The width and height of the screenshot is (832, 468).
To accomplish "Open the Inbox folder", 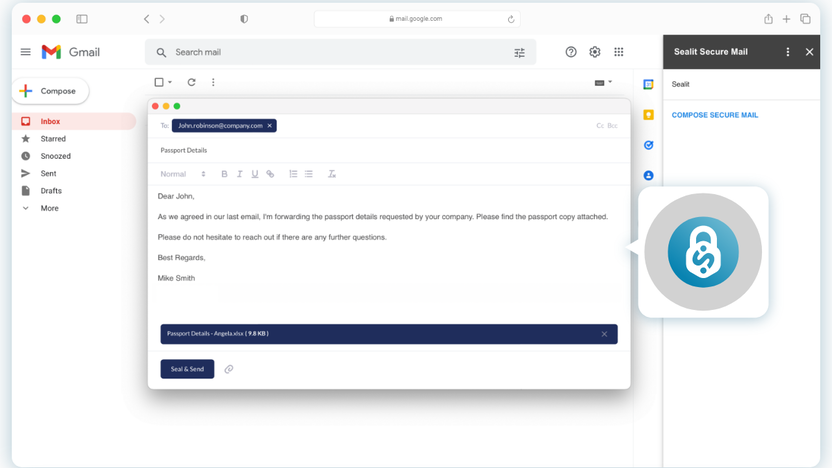I will (x=74, y=122).
